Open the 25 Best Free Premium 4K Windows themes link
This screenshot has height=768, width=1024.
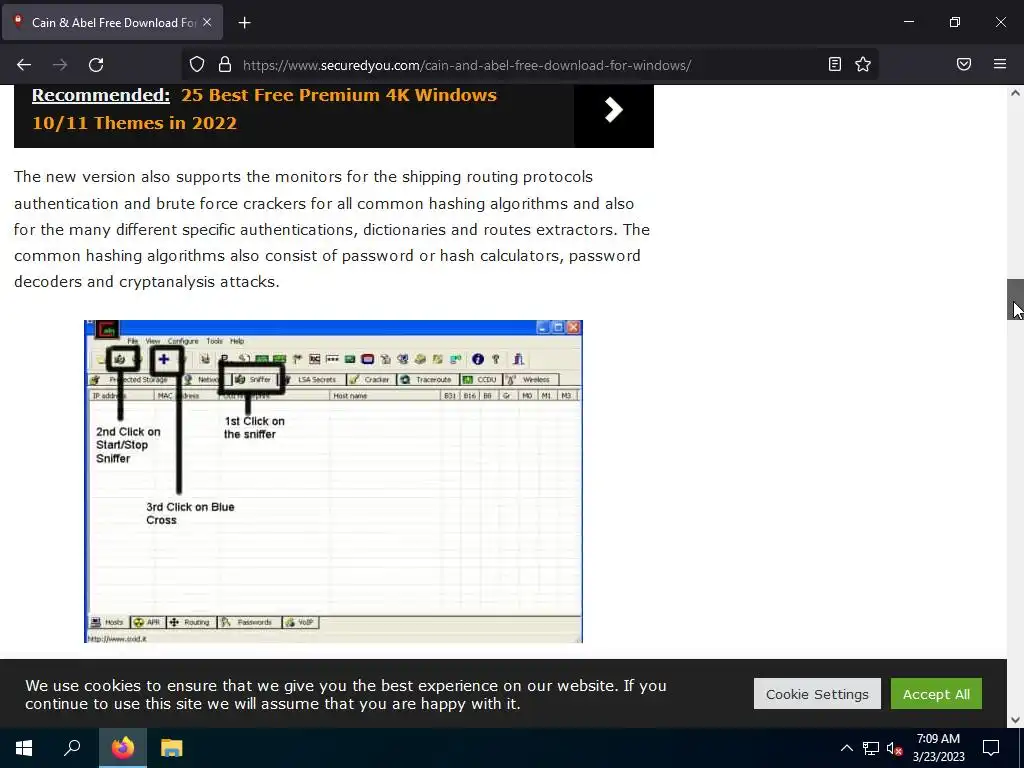coord(264,109)
